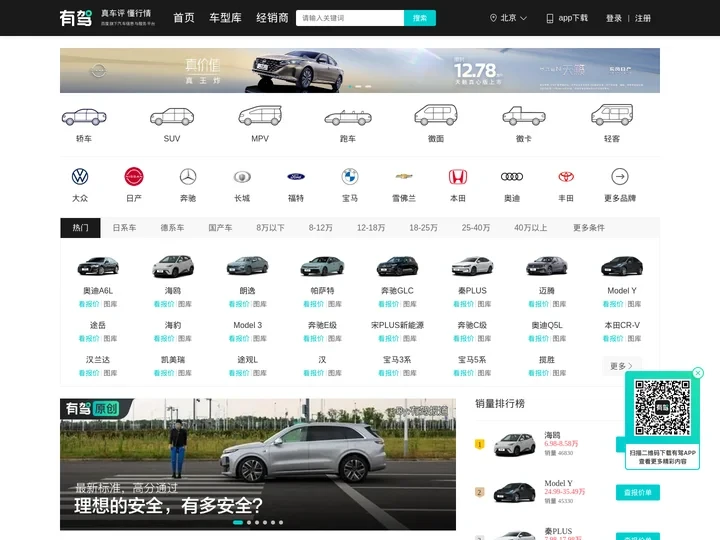Open 经销商 navigation item
This screenshot has height=540, width=720.
tap(272, 18)
